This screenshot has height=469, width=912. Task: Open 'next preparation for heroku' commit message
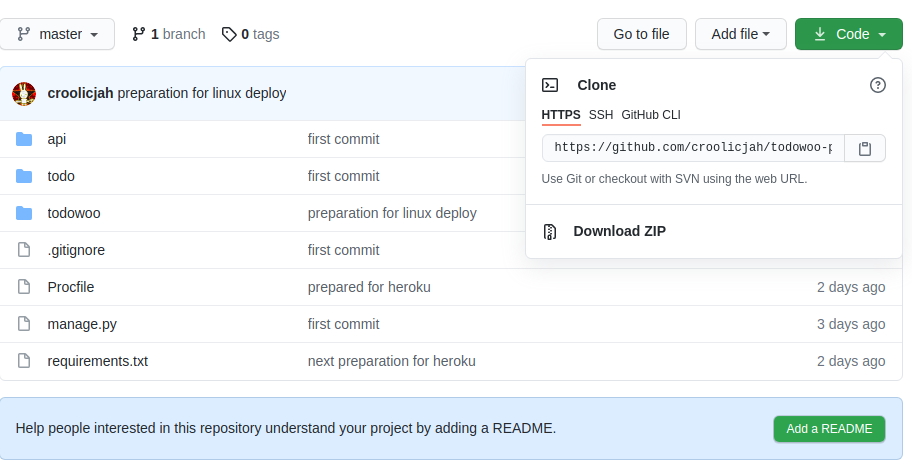(x=391, y=361)
